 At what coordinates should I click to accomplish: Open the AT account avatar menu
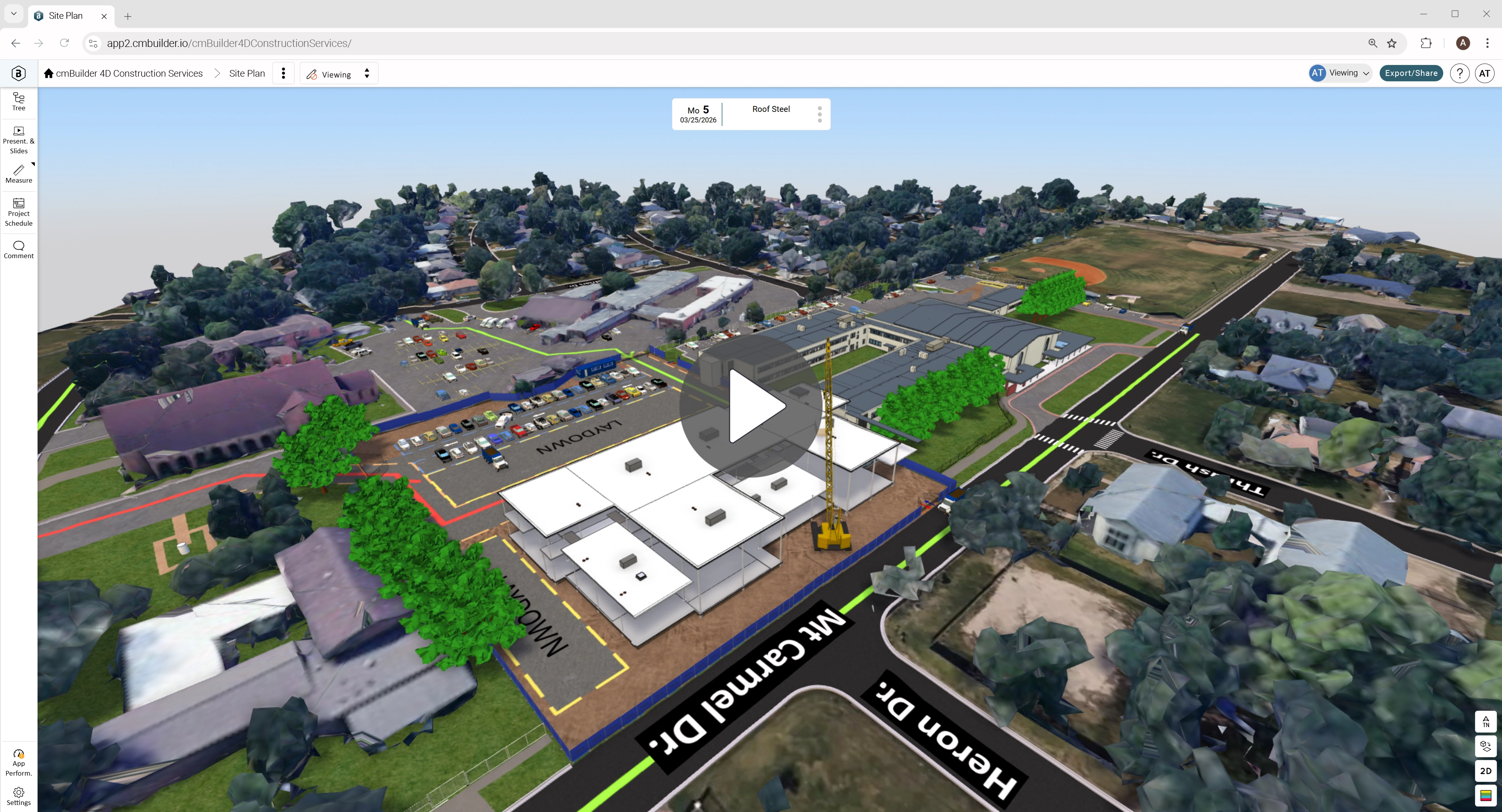click(x=1484, y=73)
